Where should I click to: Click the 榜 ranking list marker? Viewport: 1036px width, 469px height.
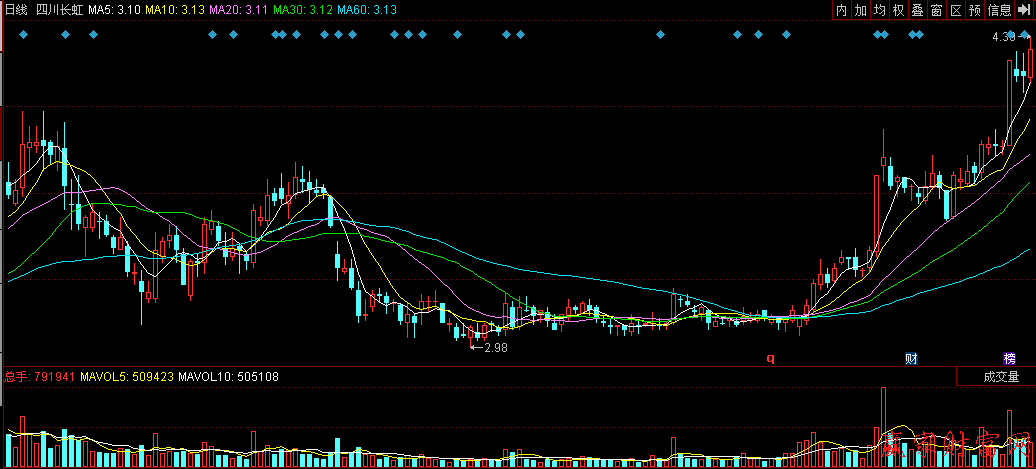coord(1010,358)
